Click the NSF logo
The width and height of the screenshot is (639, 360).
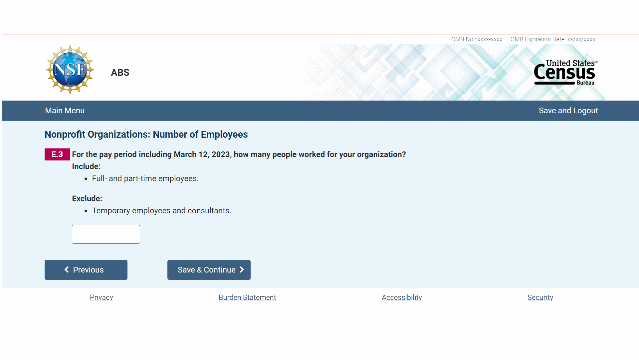[70, 69]
